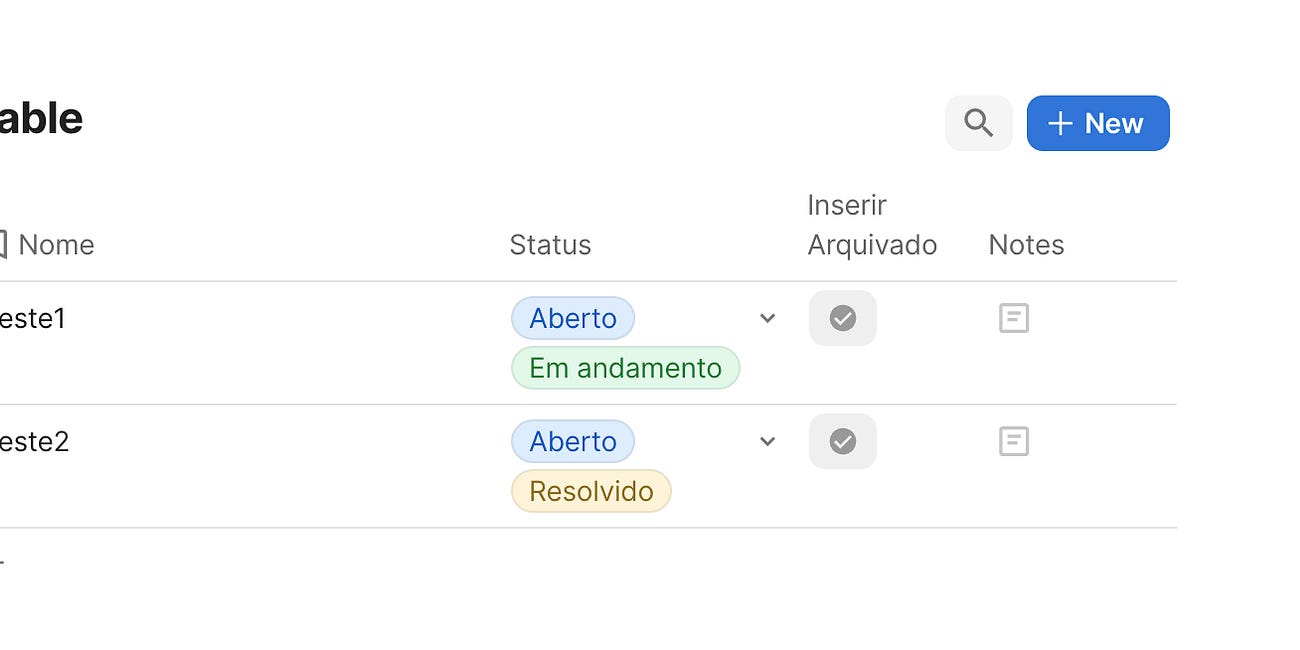1300x650 pixels.
Task: Click the search magnifier icon
Action: pos(978,123)
